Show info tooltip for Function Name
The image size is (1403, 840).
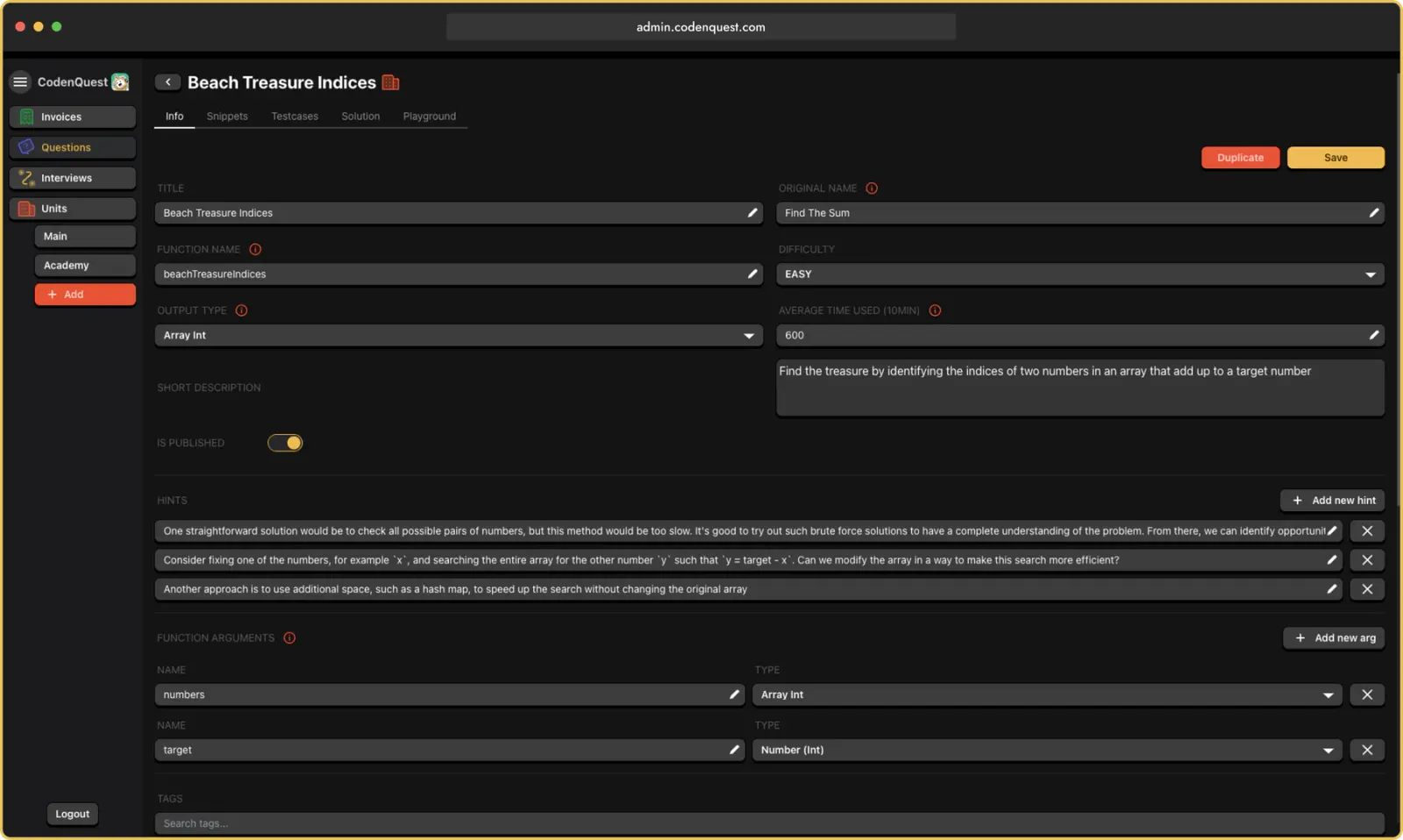pyautogui.click(x=255, y=249)
